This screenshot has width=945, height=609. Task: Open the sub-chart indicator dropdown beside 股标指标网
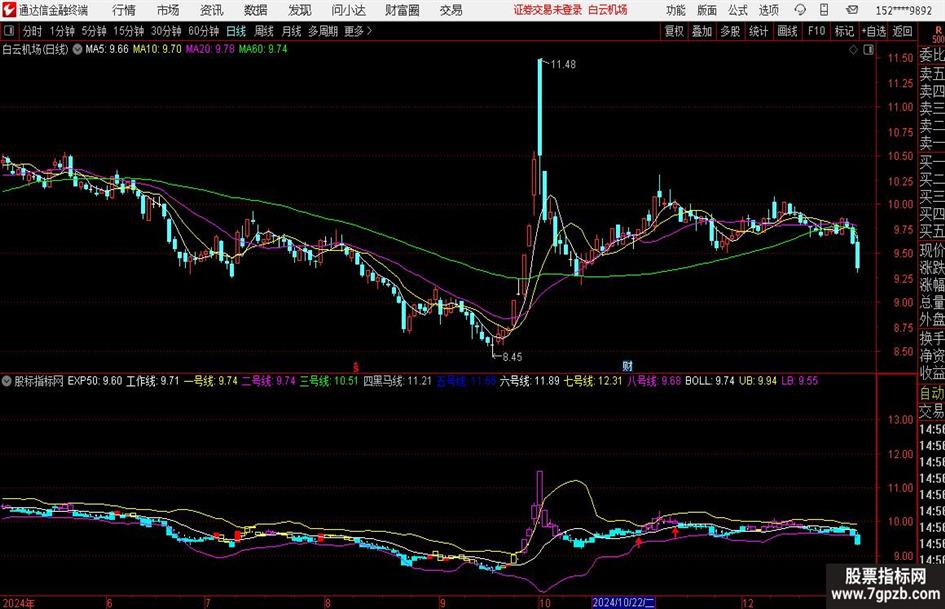click(x=7, y=381)
